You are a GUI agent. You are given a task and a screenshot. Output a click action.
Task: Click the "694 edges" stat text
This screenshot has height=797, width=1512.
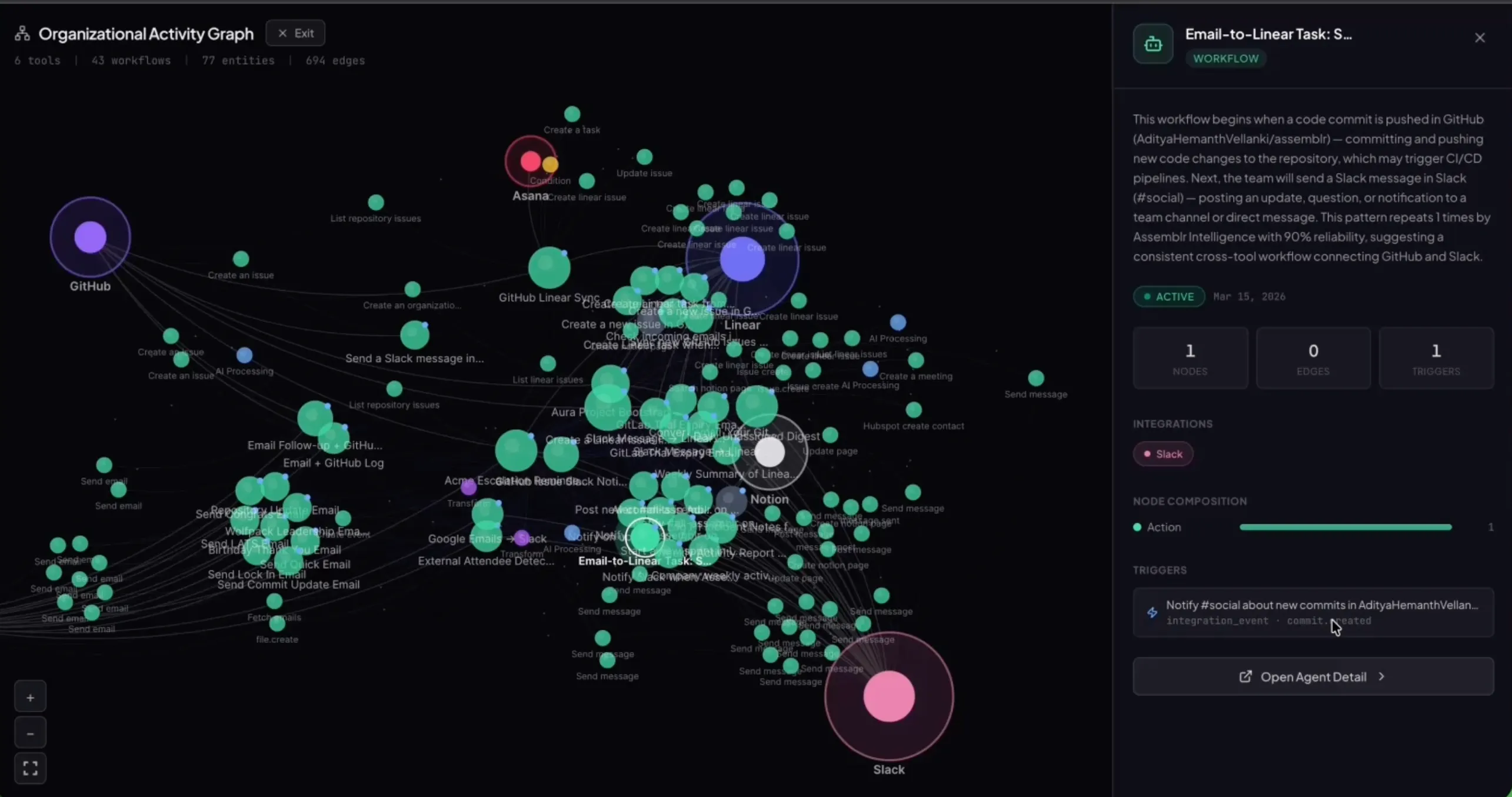(x=335, y=61)
